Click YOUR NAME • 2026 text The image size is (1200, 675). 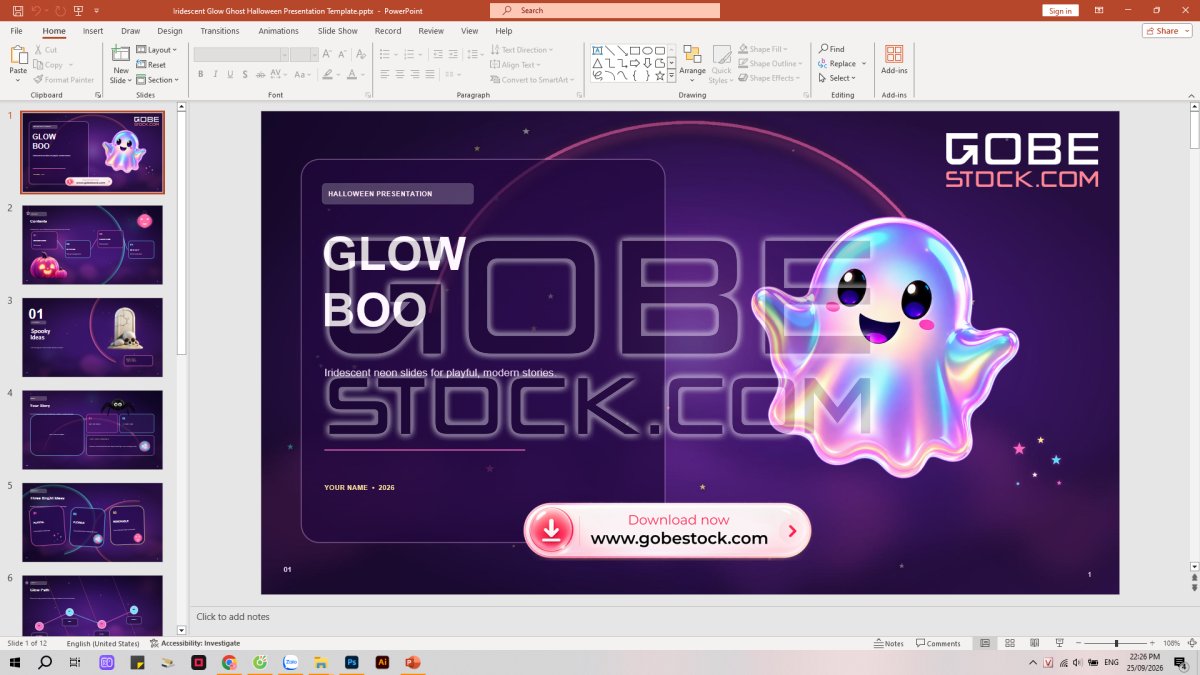click(x=359, y=488)
